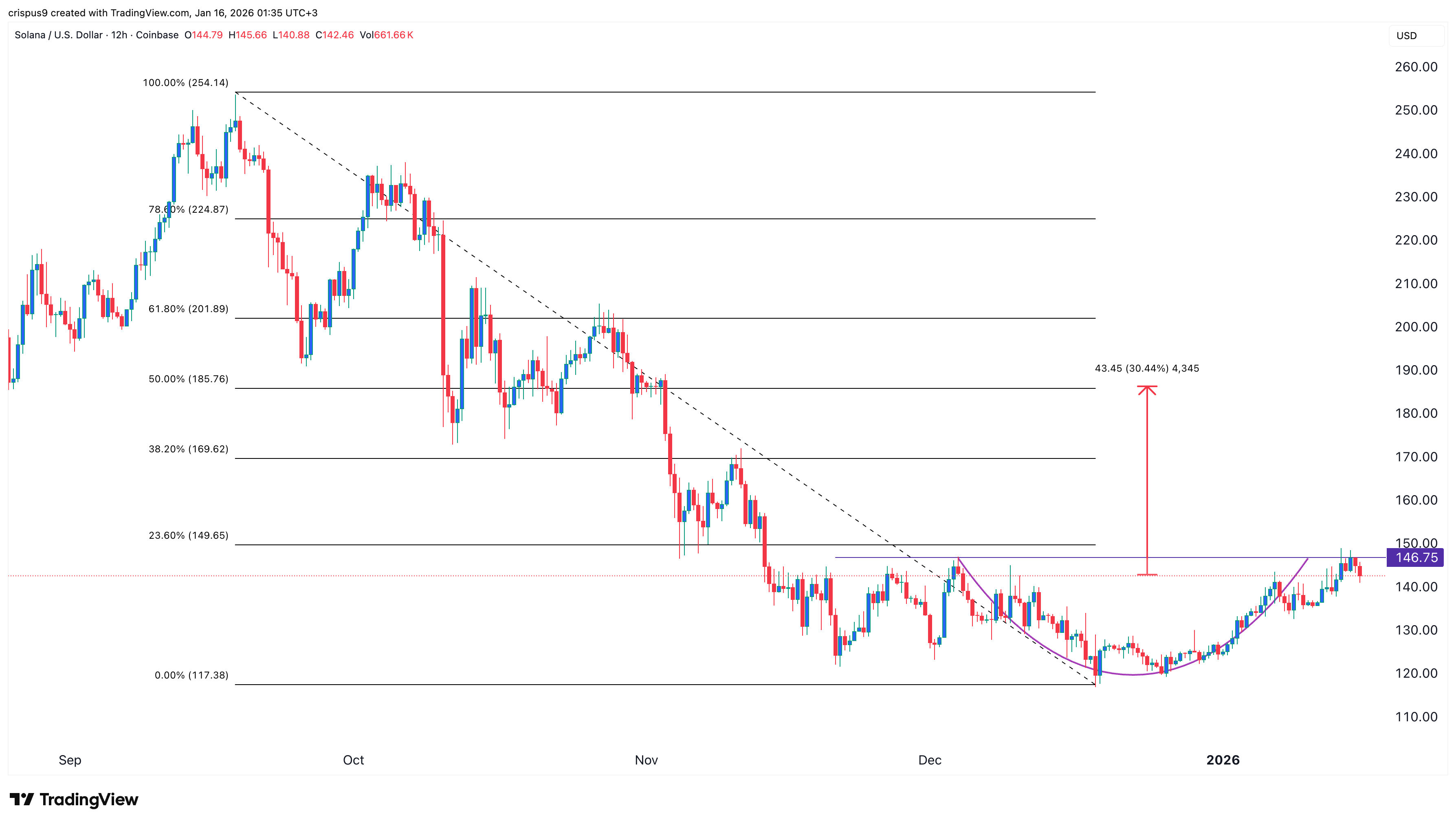Click the 50.00% (185.76) retracement label

coord(188,379)
